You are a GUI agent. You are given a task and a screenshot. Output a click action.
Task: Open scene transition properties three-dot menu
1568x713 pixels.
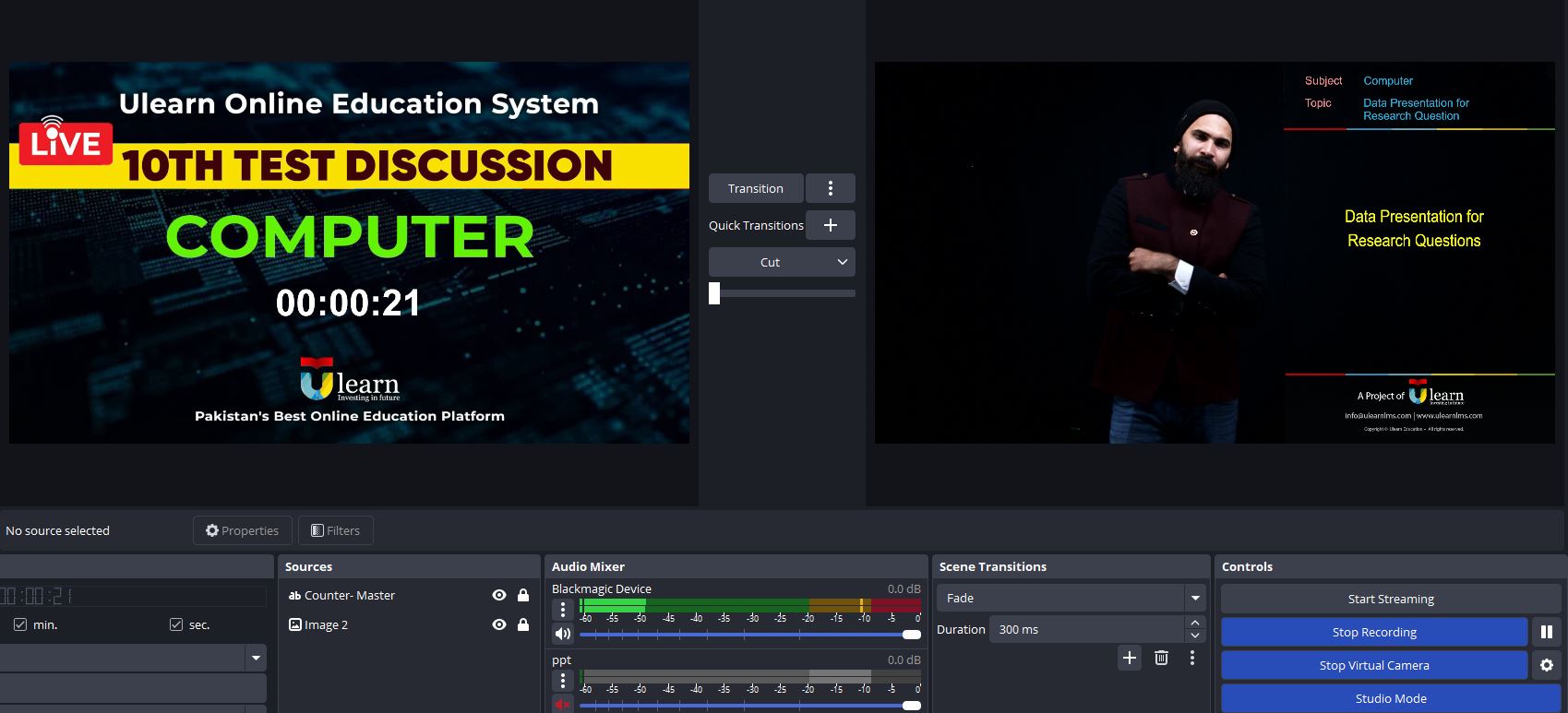click(x=1192, y=658)
